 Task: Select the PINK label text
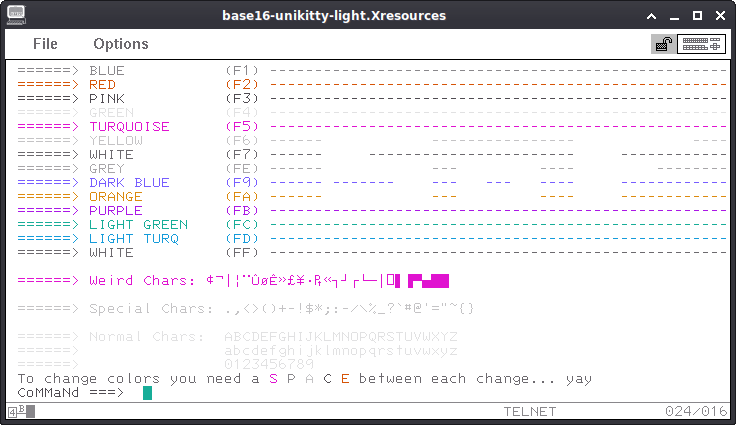tap(107, 99)
